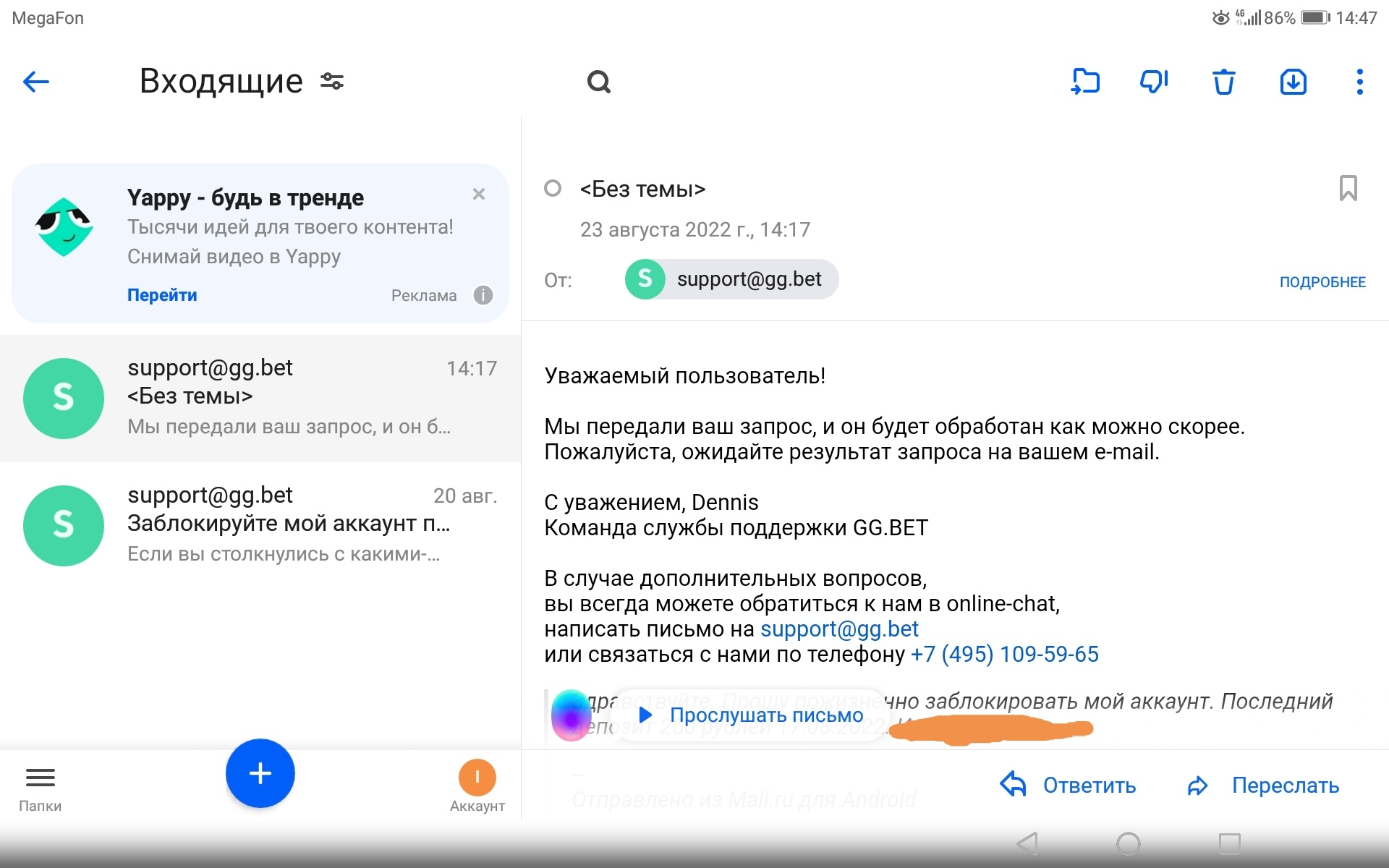The height and width of the screenshot is (868, 1389).
Task: Compose new email with plus button
Action: [x=260, y=773]
